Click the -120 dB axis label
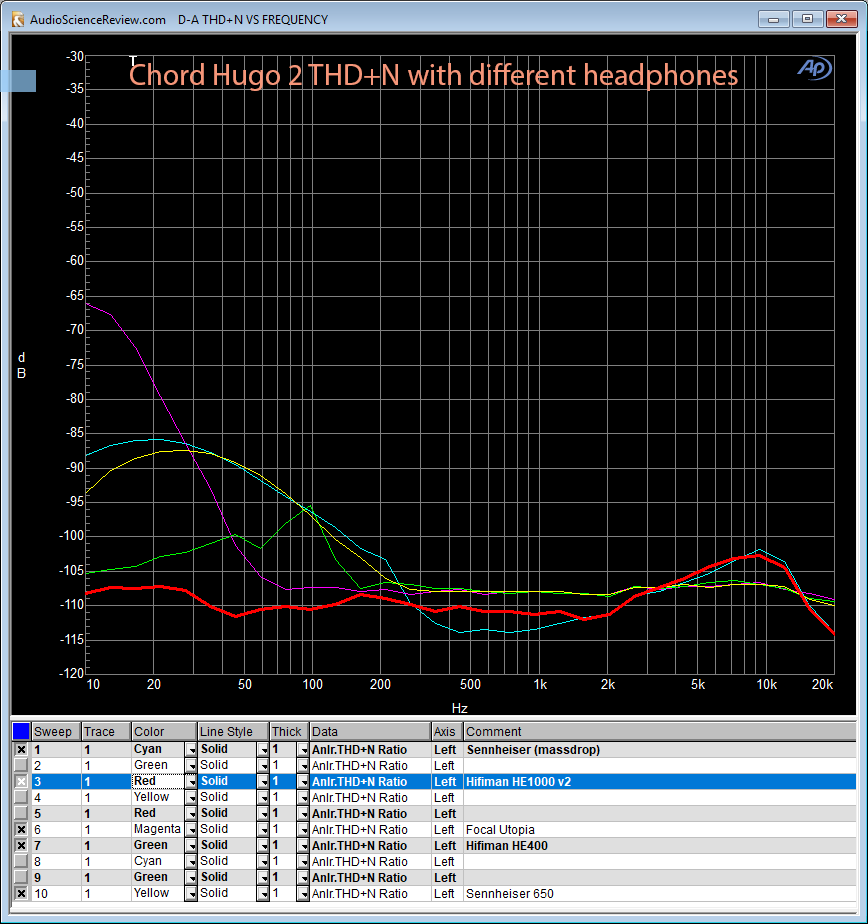The height and width of the screenshot is (924, 868). point(71,673)
